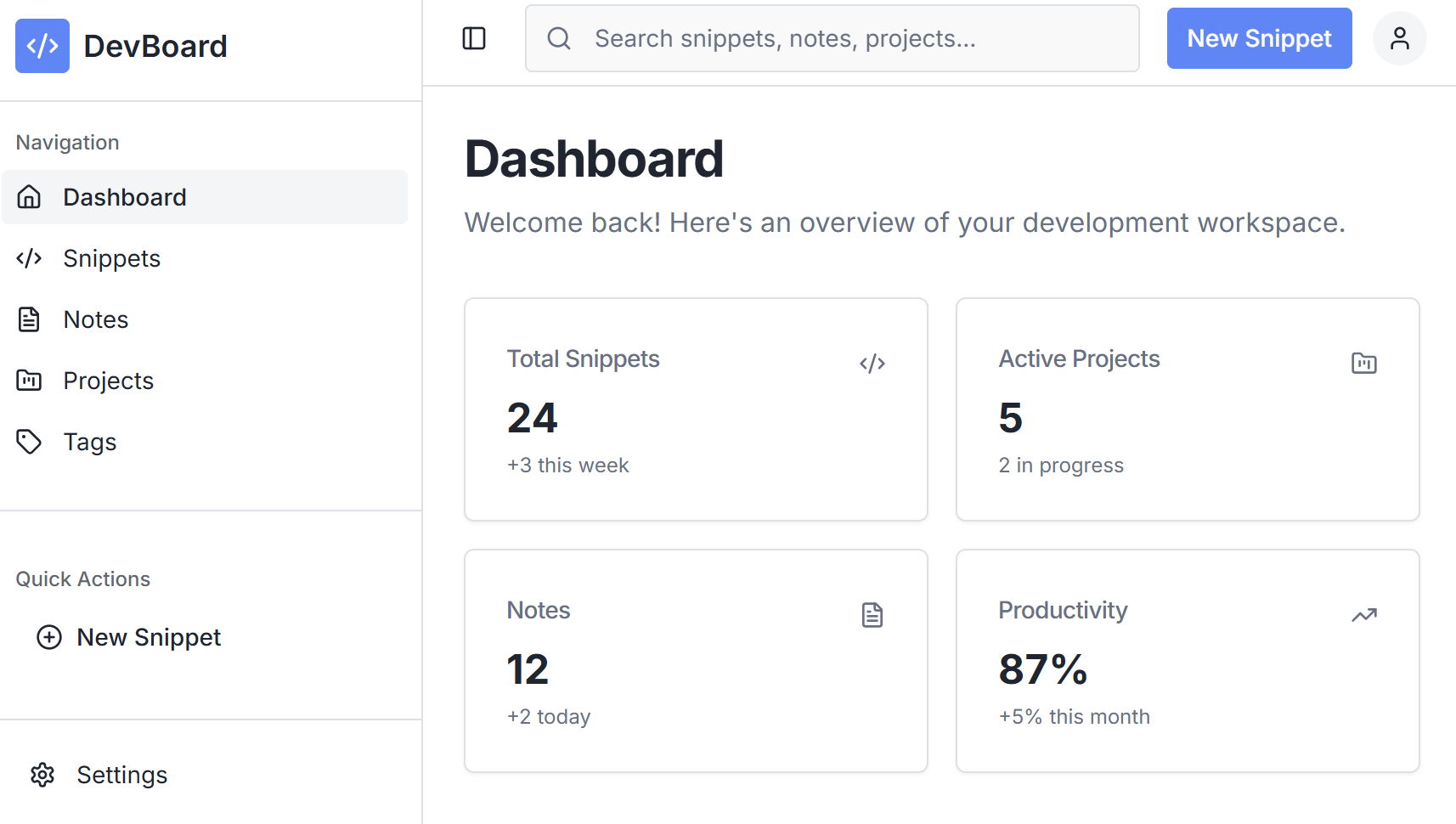Viewport: 1456px width, 824px height.
Task: Open the Settings gear icon
Action: [x=42, y=775]
